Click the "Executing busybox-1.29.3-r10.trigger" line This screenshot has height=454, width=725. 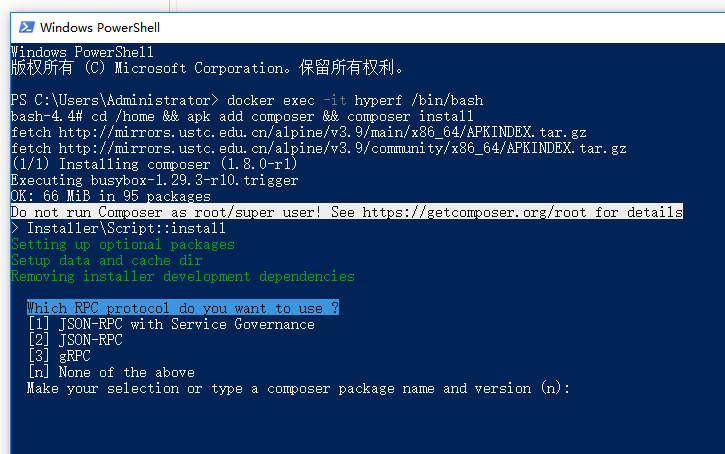(155, 180)
